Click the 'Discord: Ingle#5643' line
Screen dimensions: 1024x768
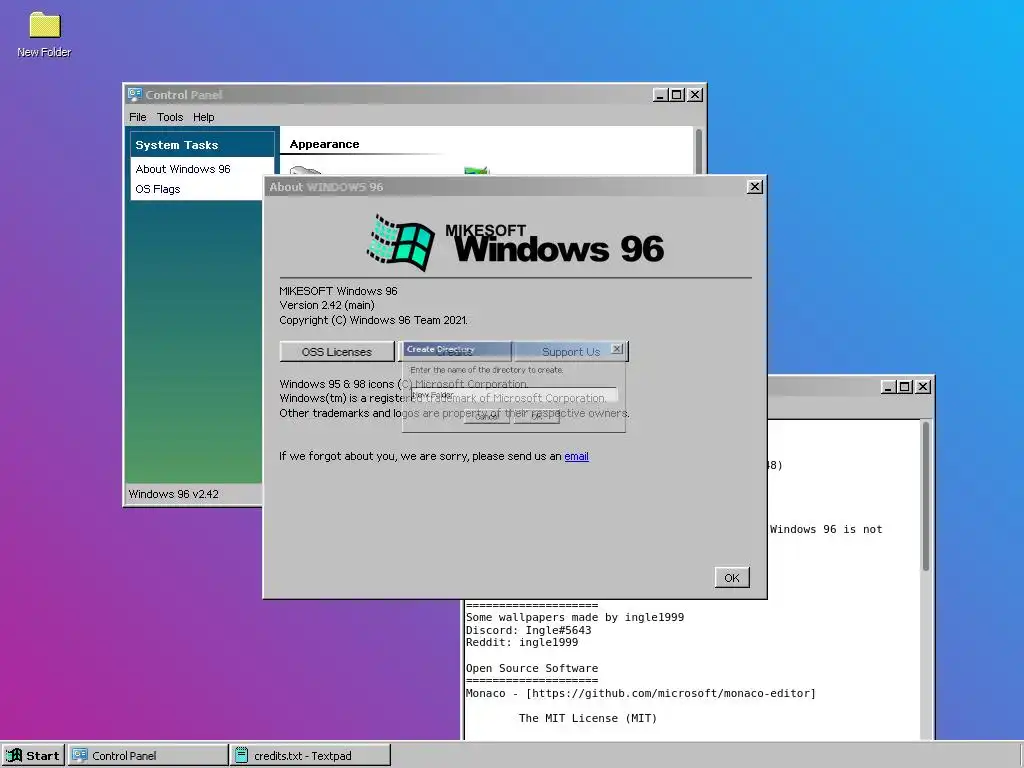pyautogui.click(x=528, y=630)
